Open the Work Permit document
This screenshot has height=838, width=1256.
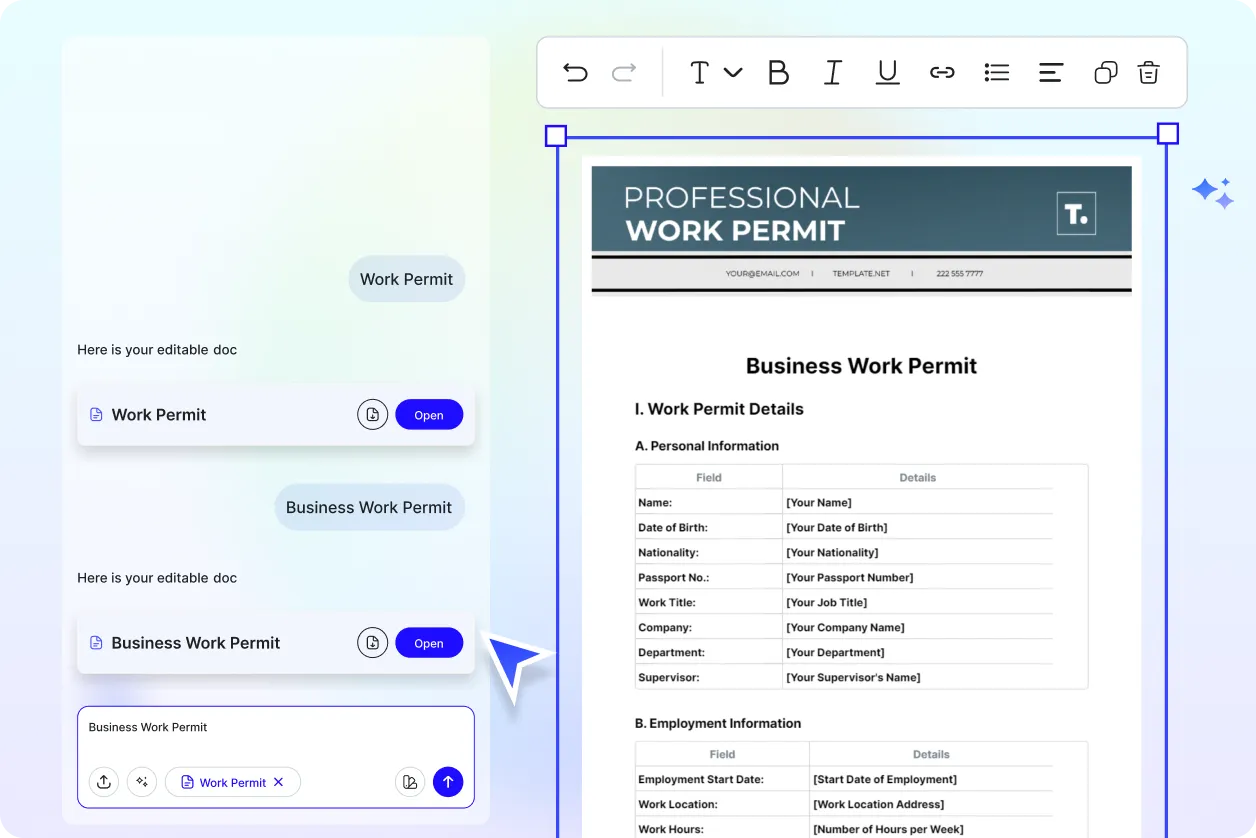pyautogui.click(x=429, y=415)
